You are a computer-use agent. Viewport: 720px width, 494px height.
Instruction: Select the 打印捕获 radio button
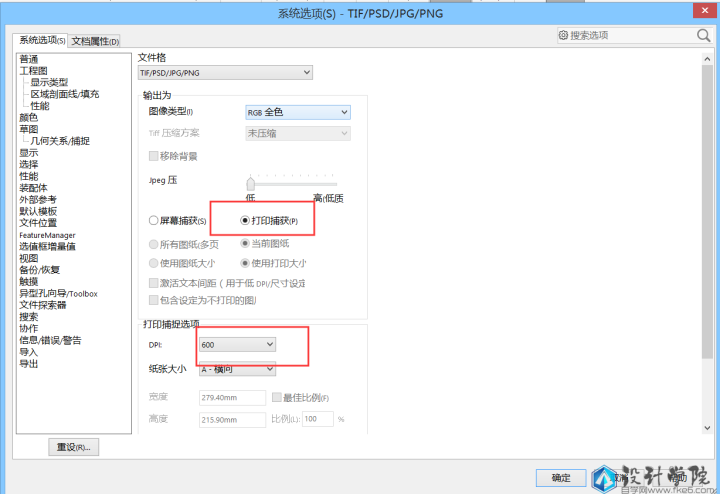coord(245,220)
